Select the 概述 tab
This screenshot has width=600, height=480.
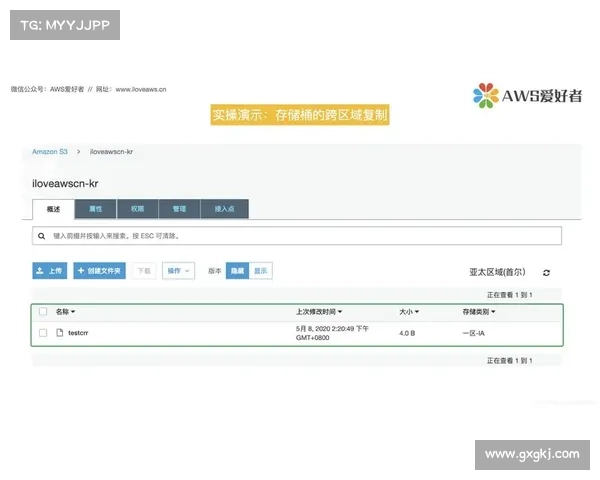pos(53,209)
